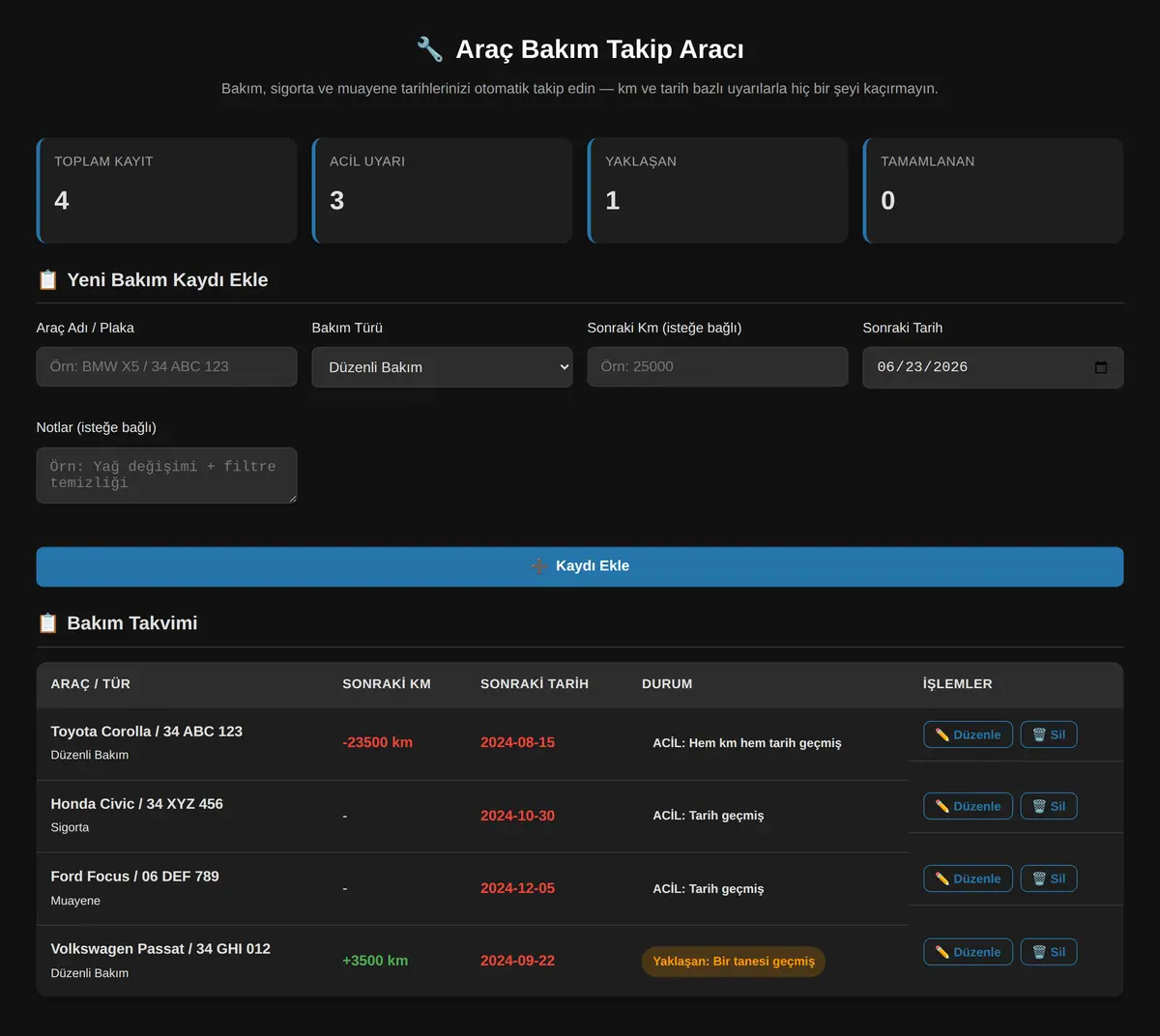Click the Yaklaşan status badge for Passat
This screenshot has width=1160, height=1036.
pyautogui.click(x=734, y=962)
